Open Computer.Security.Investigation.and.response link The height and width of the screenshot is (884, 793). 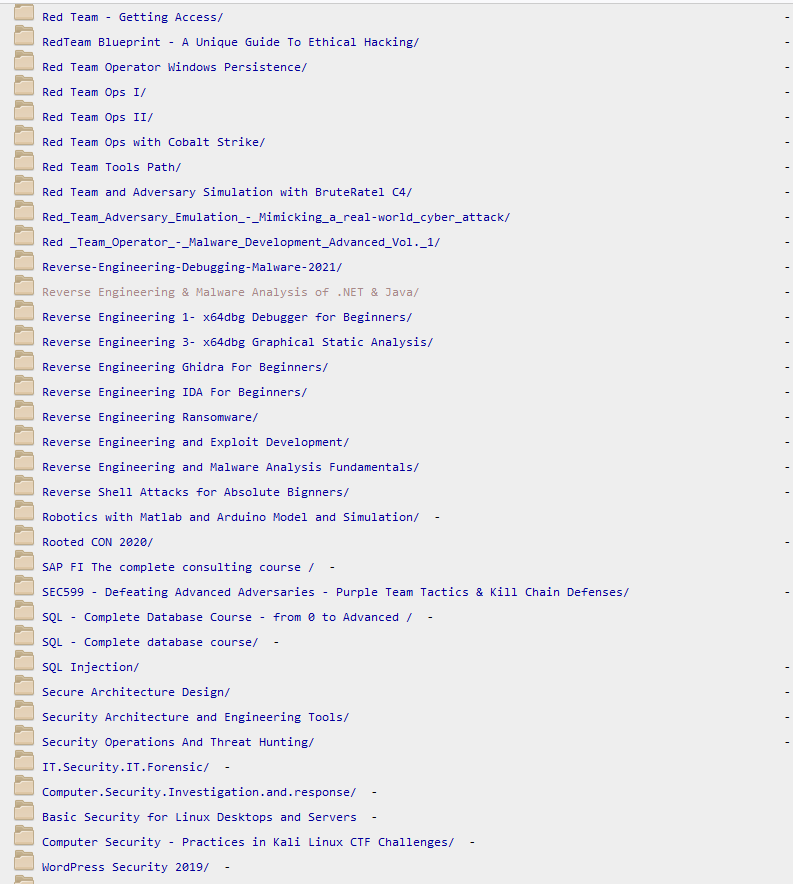[199, 792]
